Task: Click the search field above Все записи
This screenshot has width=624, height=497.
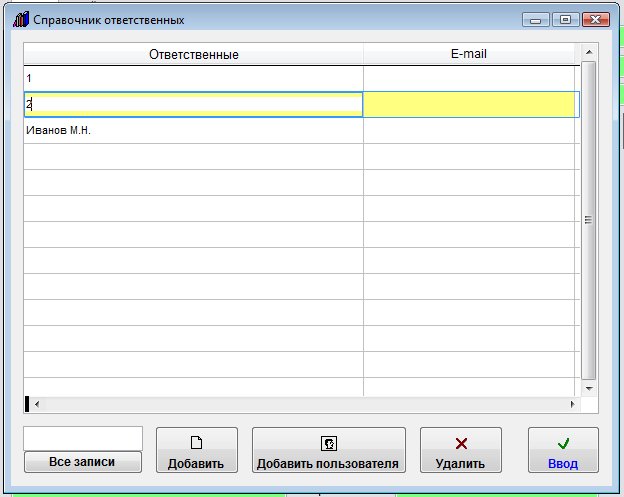Action: click(x=83, y=439)
